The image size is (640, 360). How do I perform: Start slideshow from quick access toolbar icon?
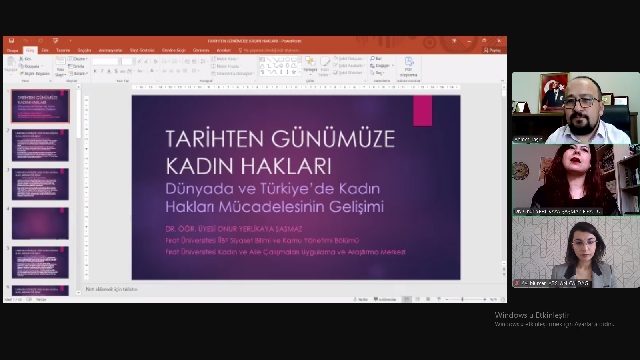tap(56, 41)
